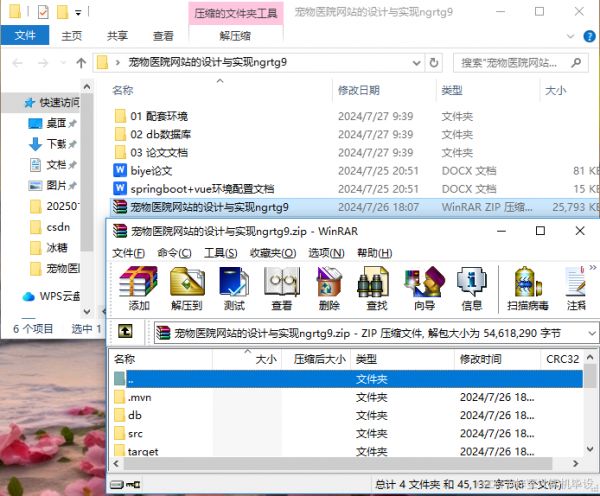The image size is (600, 496).
Task: Open WinRAR 收藏夹(O) menu
Action: pos(273,253)
